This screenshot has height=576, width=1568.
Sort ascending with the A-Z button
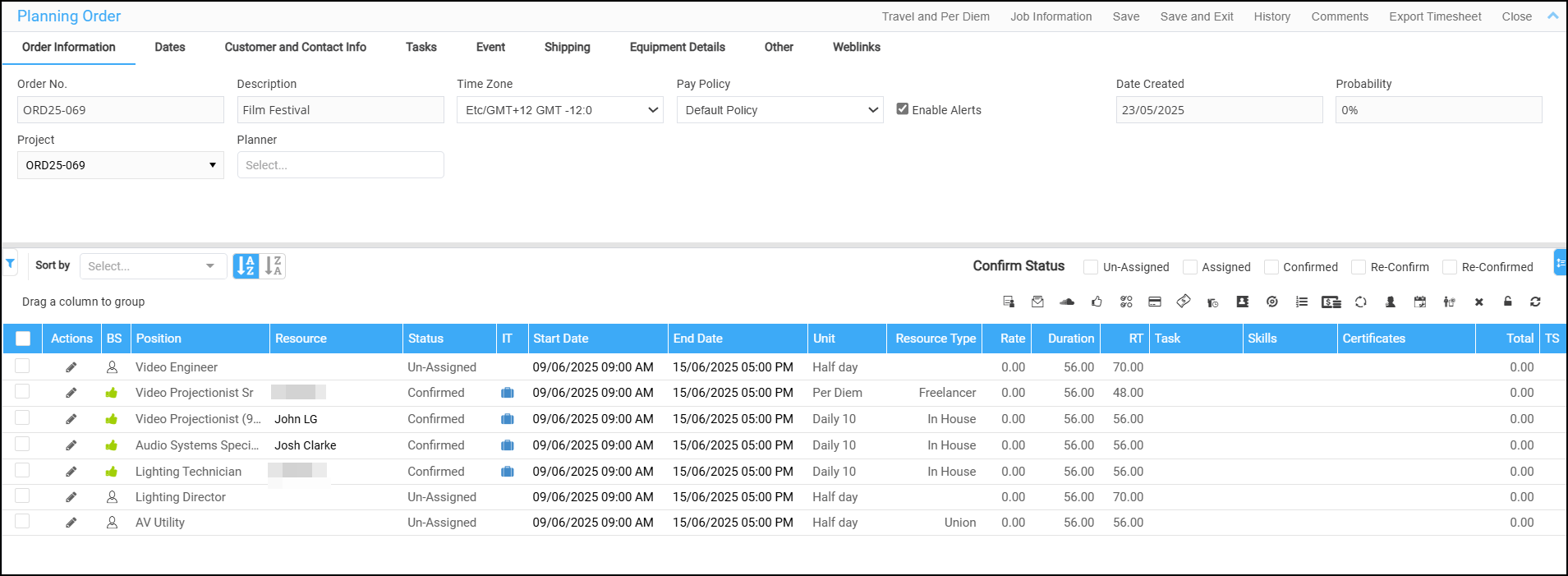click(x=246, y=266)
